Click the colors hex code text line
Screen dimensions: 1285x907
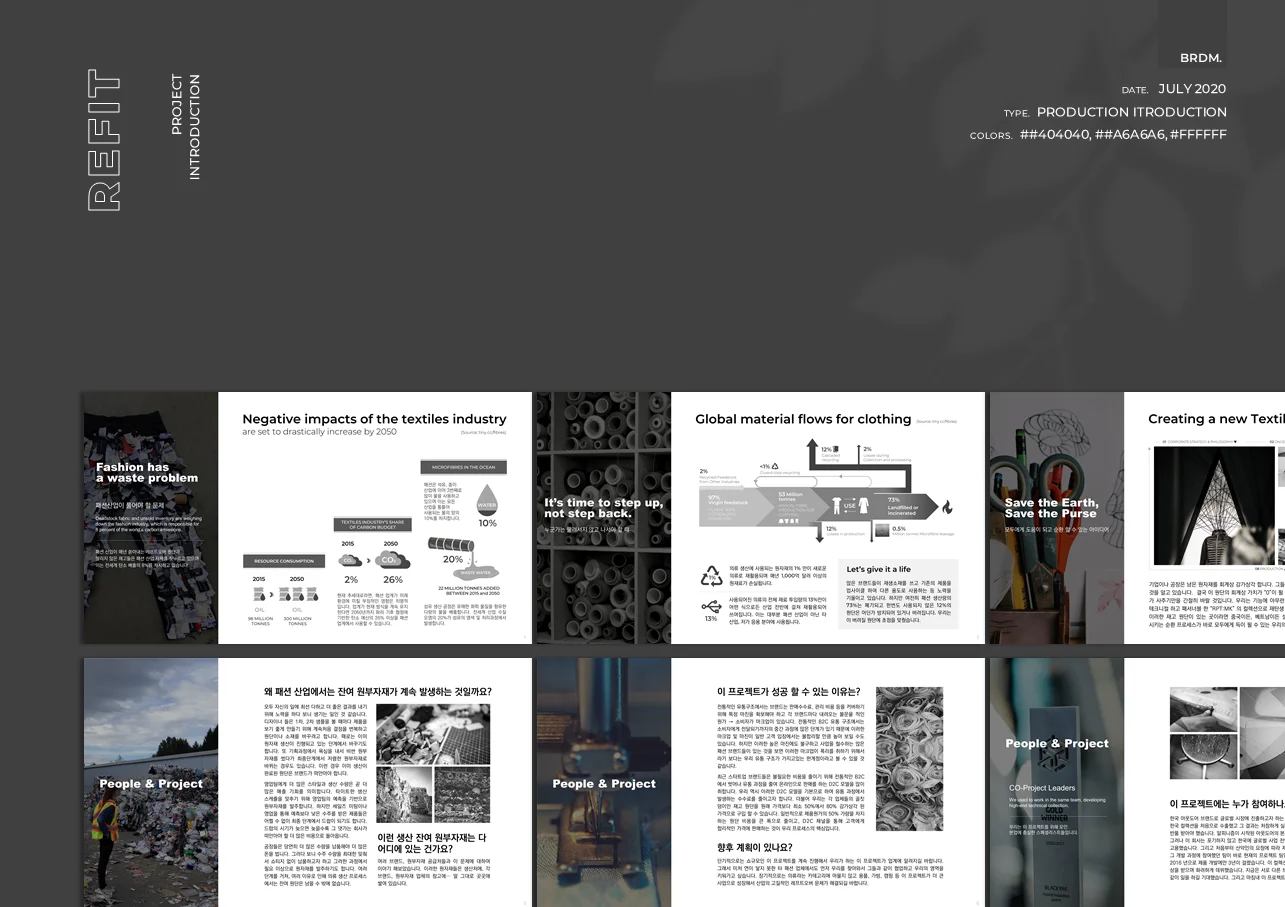pyautogui.click(x=1098, y=135)
